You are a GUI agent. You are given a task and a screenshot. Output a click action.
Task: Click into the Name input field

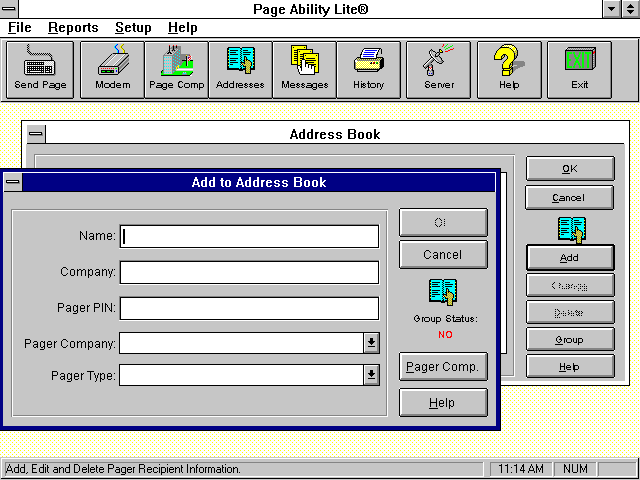pos(249,236)
